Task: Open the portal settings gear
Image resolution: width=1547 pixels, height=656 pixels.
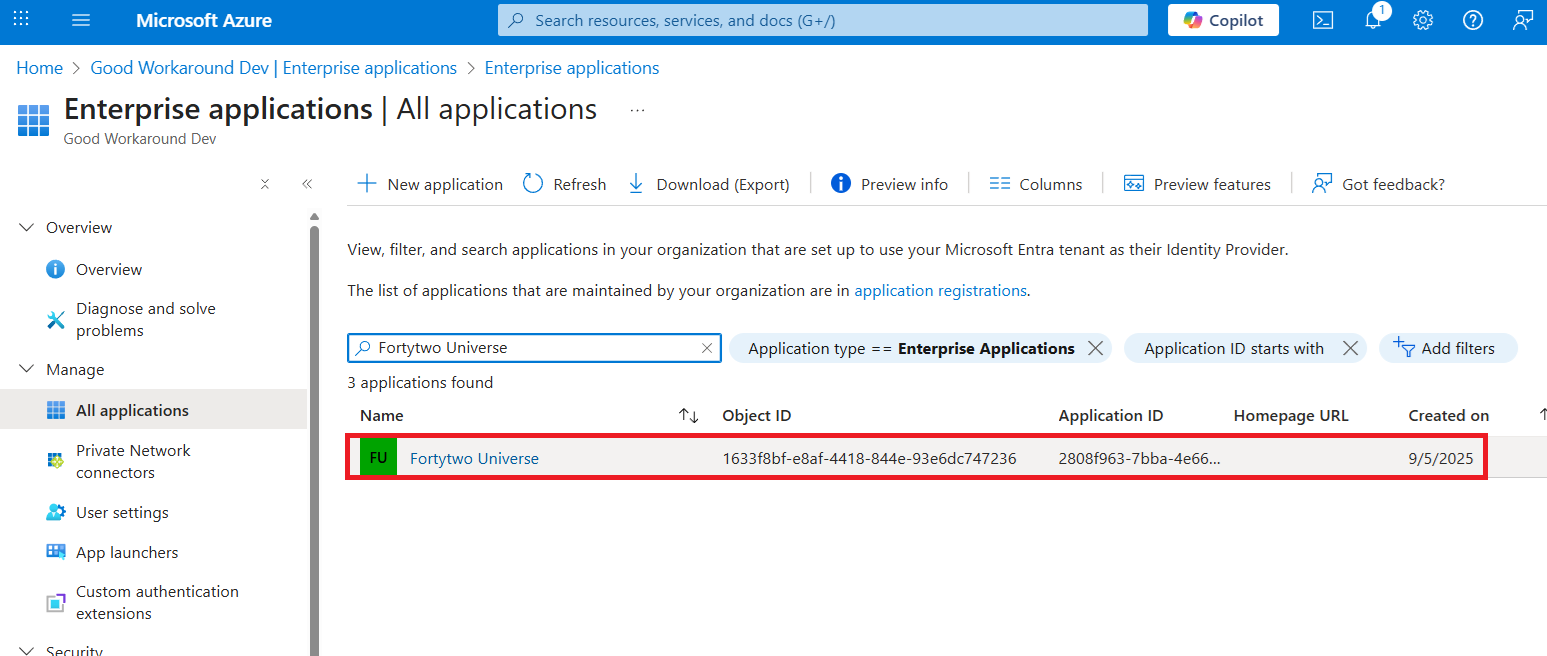Action: [1423, 20]
